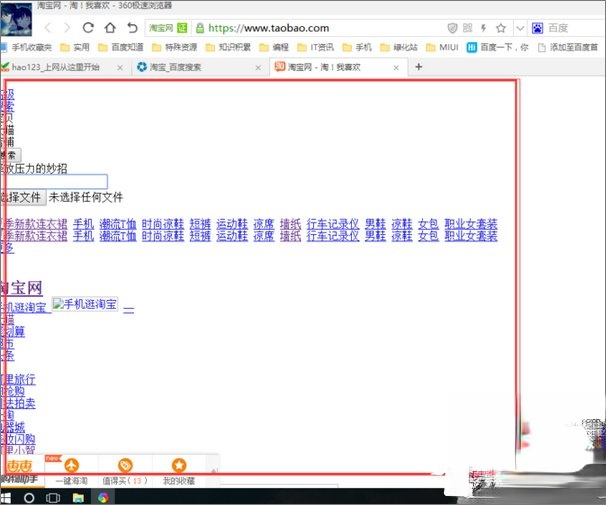Screen dimensions: 606x505
Task: Open the 实用 bookmark folder
Action: pos(75,48)
